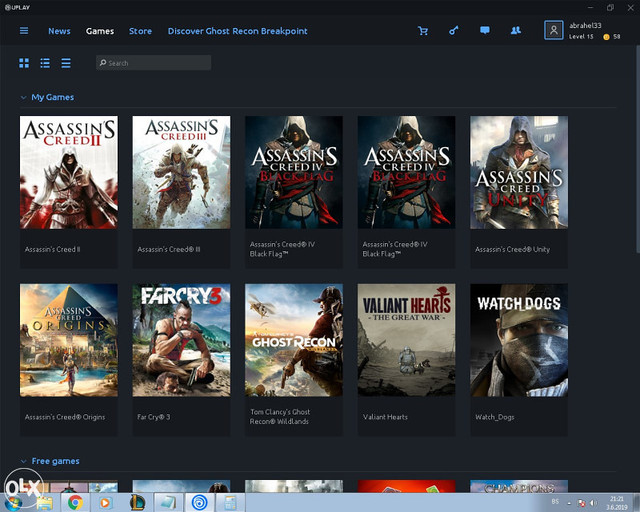The width and height of the screenshot is (640, 512).
Task: Collapse the Free games section
Action: (x=23, y=461)
